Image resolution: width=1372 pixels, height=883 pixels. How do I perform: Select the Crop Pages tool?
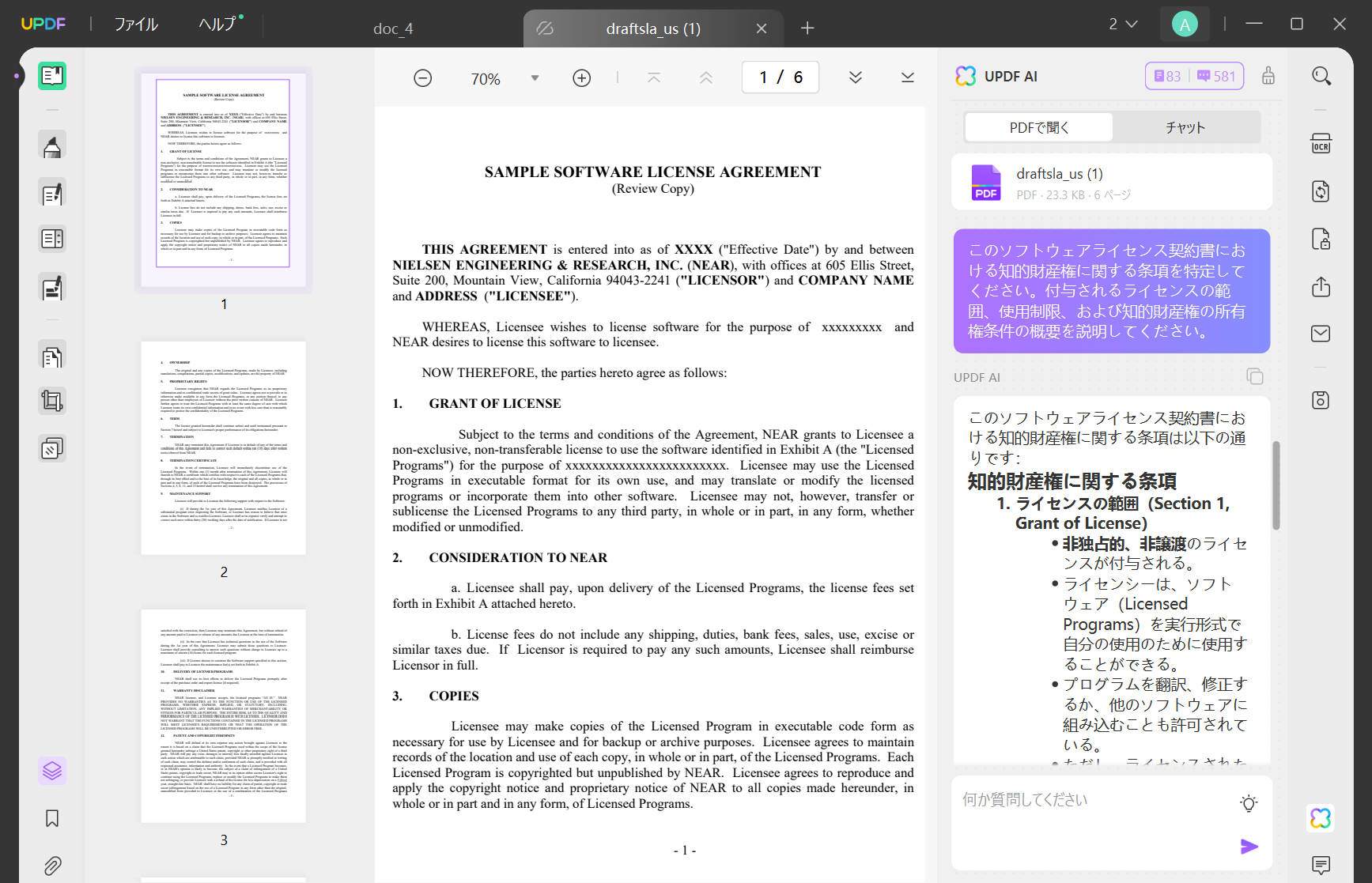click(x=52, y=402)
